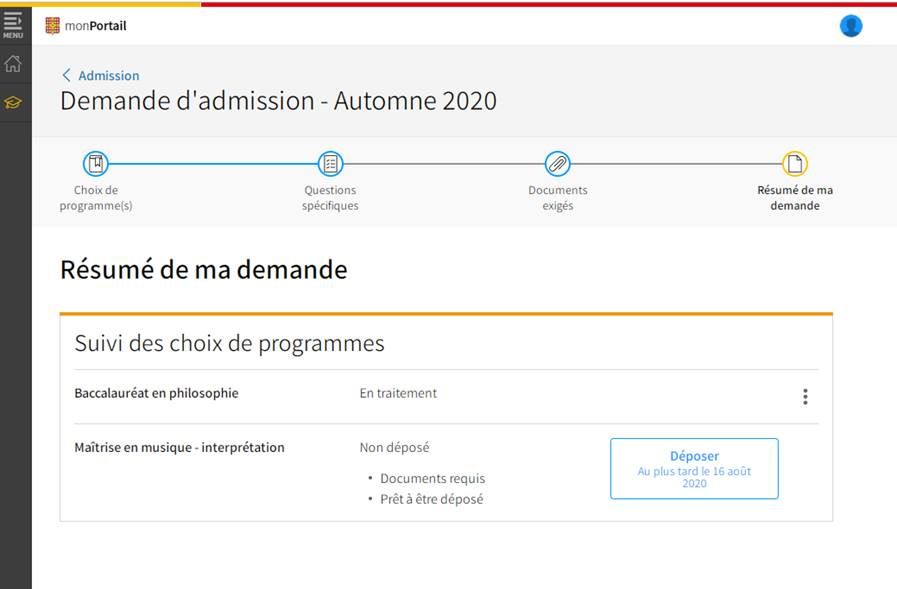The width and height of the screenshot is (897, 589).
Task: Select the graduation cap studies icon
Action: [13, 102]
